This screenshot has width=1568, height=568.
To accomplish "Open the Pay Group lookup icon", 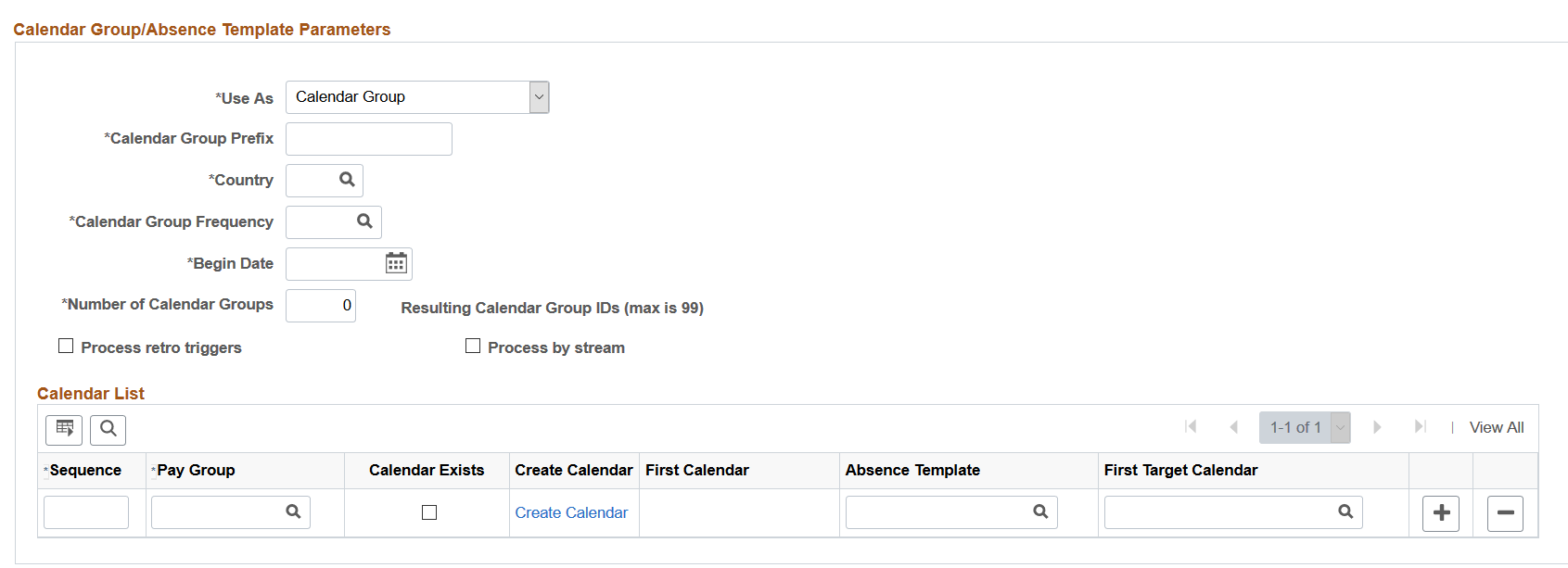I will (x=293, y=511).
